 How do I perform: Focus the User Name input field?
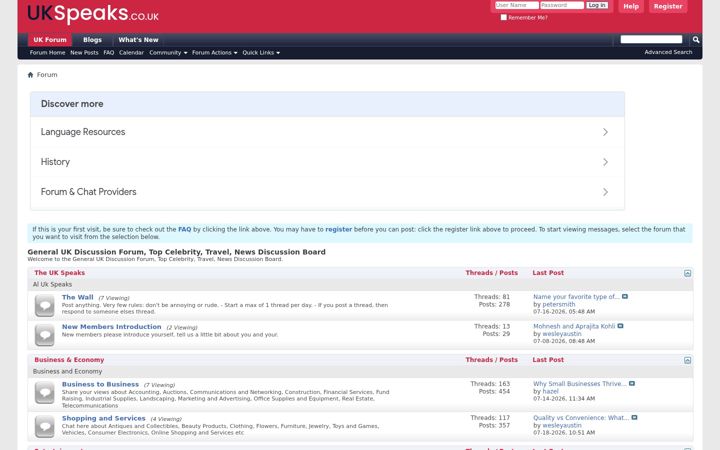517,5
